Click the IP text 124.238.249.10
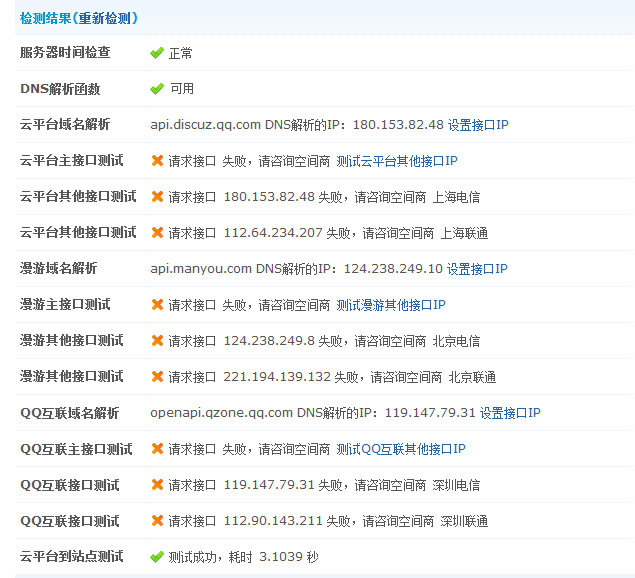The image size is (635, 578). coord(393,269)
